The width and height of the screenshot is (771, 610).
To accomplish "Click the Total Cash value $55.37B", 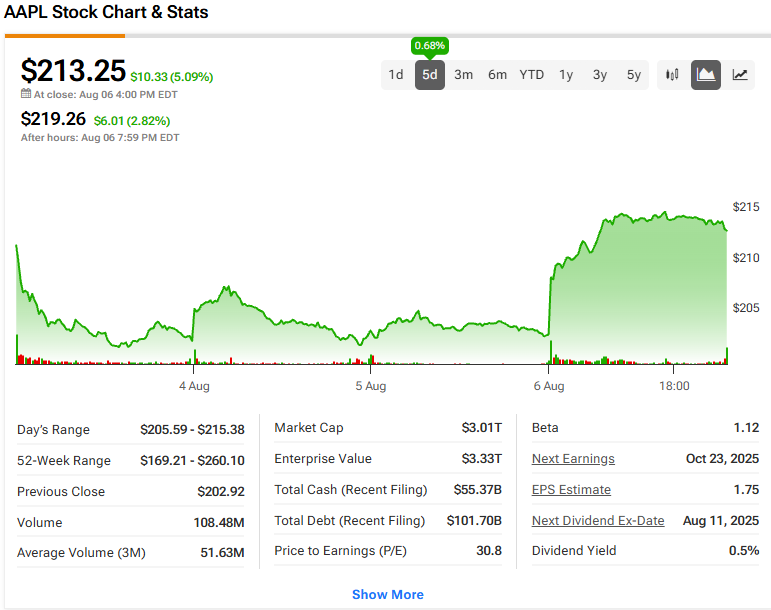I will click(x=477, y=490).
